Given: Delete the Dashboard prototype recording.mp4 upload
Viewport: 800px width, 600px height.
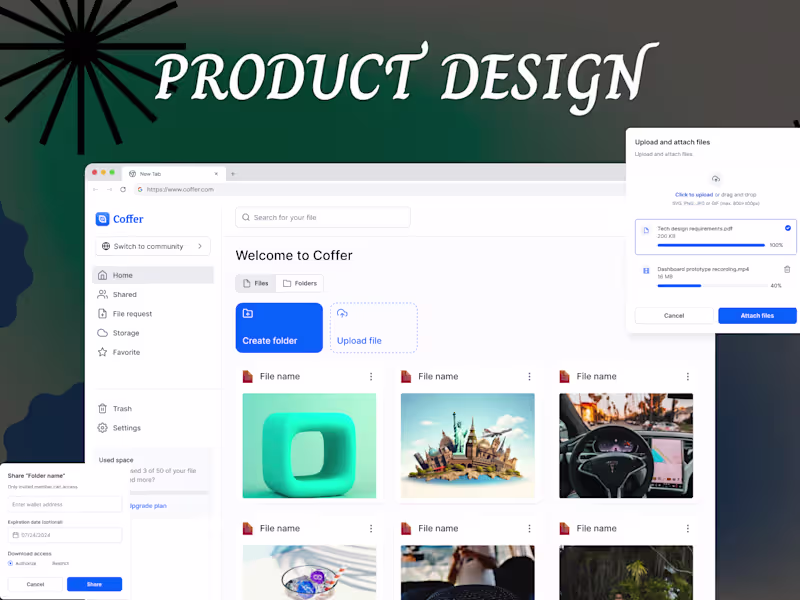Looking at the screenshot, I should point(787,269).
